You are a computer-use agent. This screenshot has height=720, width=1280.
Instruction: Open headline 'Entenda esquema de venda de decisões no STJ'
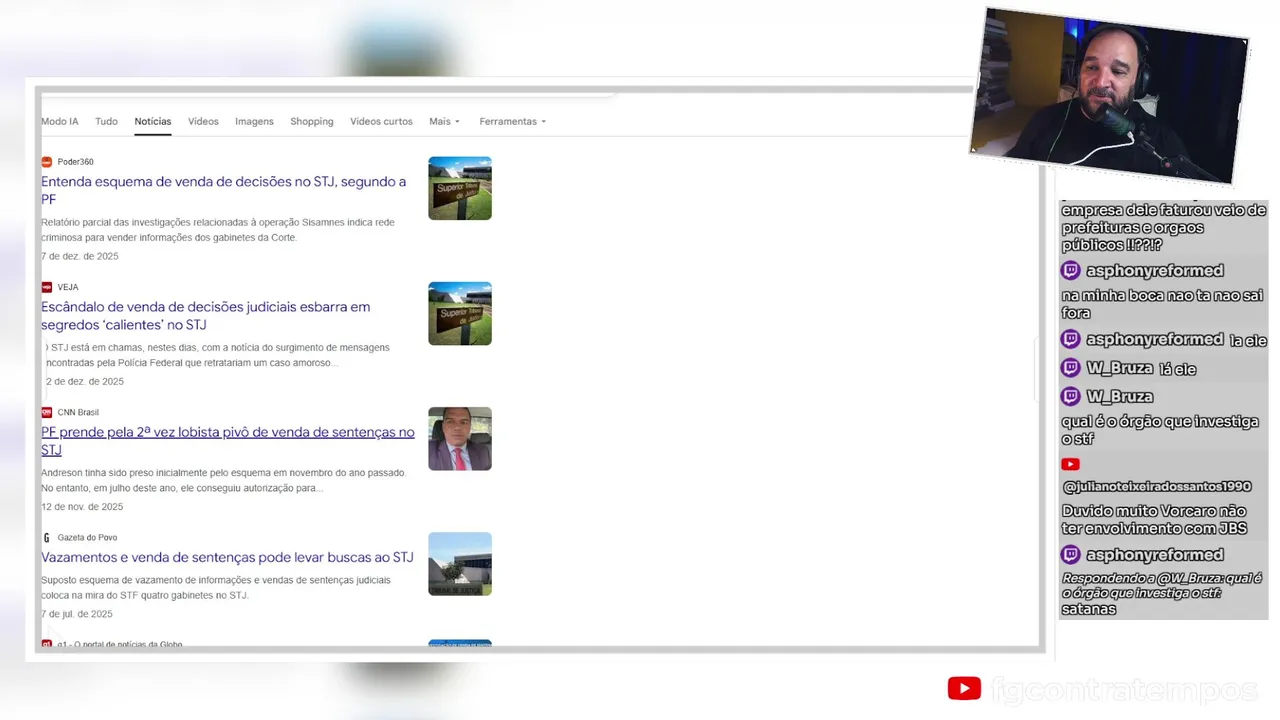(223, 190)
